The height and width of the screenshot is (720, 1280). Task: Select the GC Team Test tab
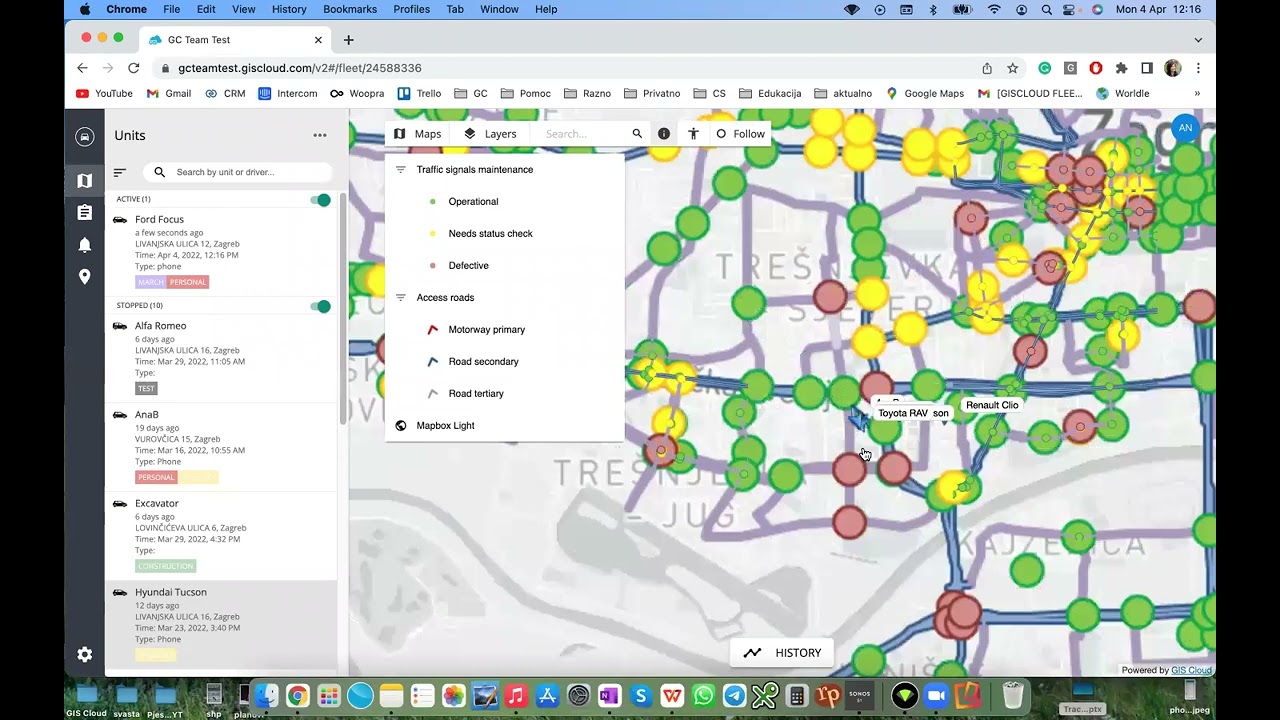click(x=236, y=40)
